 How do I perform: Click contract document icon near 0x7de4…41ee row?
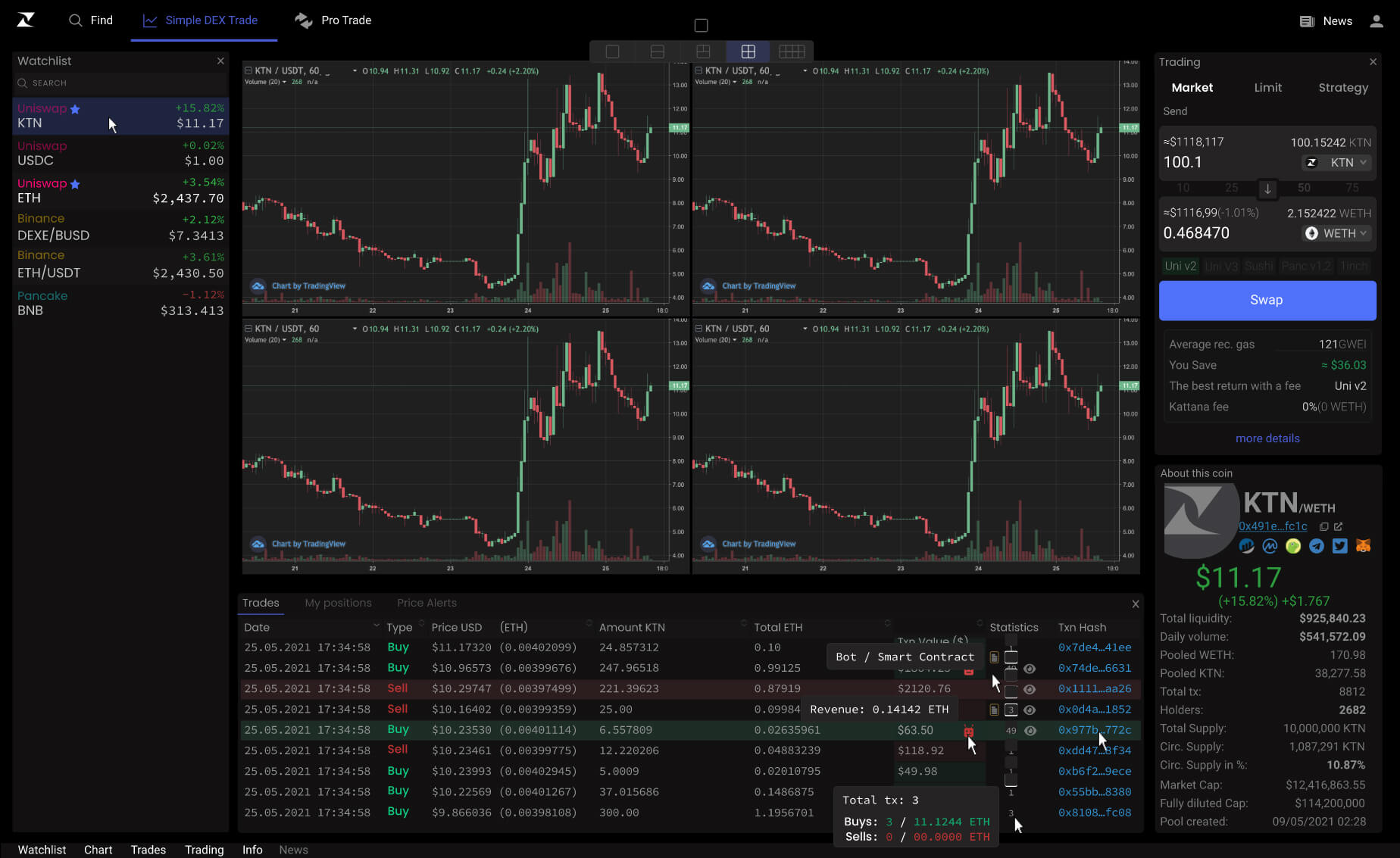(994, 657)
